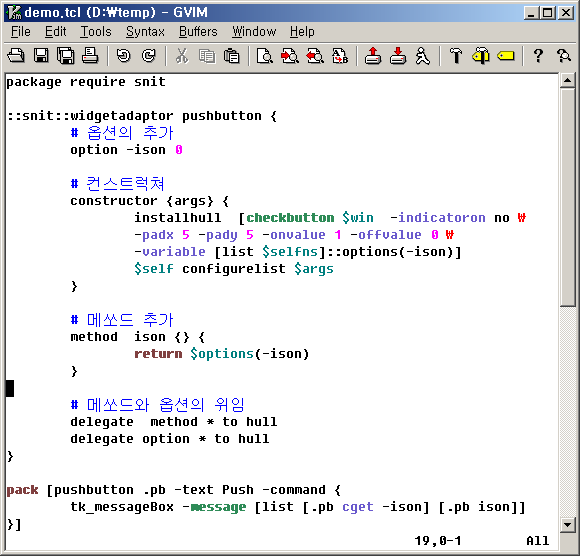Click the Open file toolbar icon

16,56
